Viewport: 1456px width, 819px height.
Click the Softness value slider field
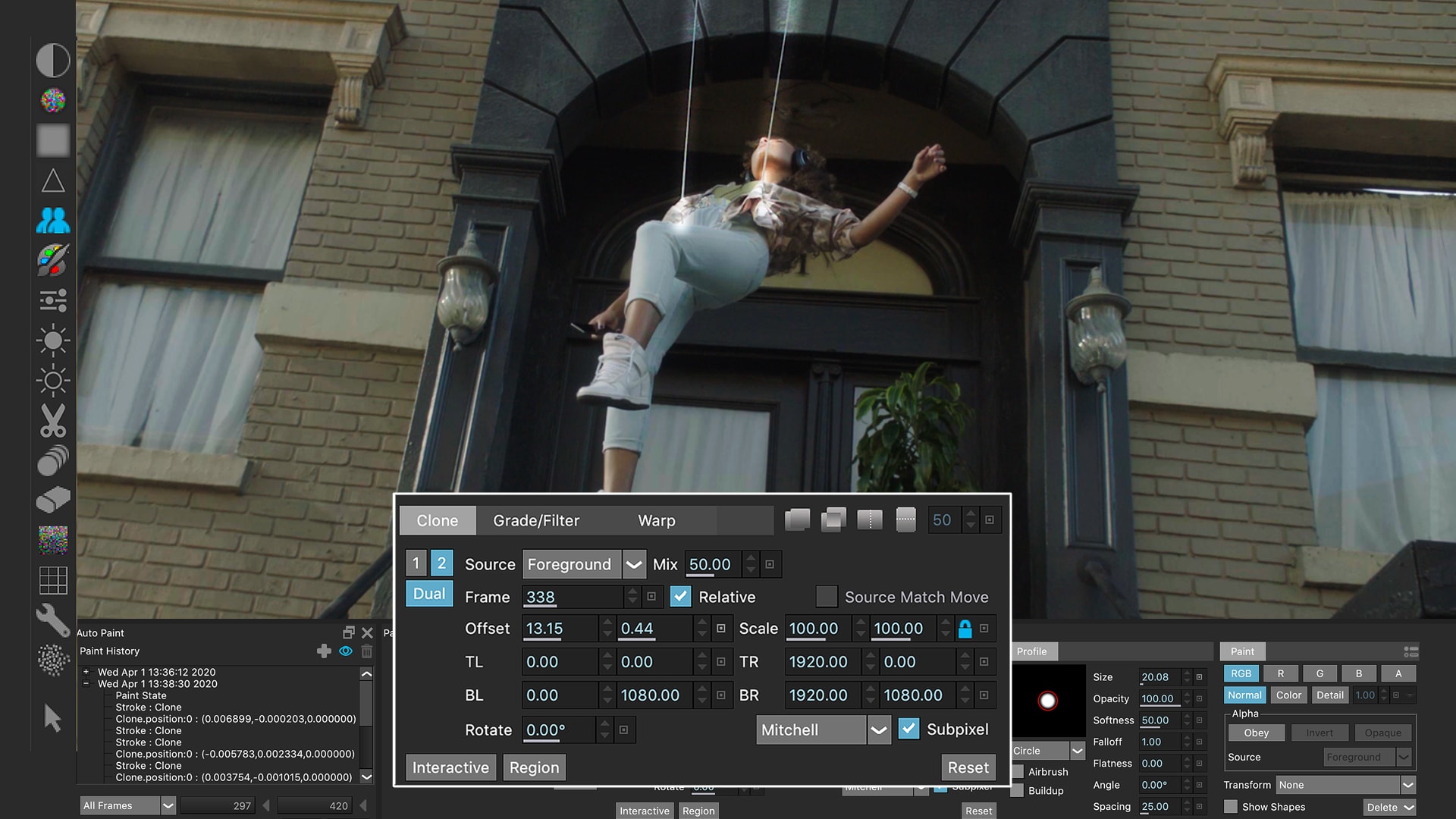click(x=1159, y=720)
